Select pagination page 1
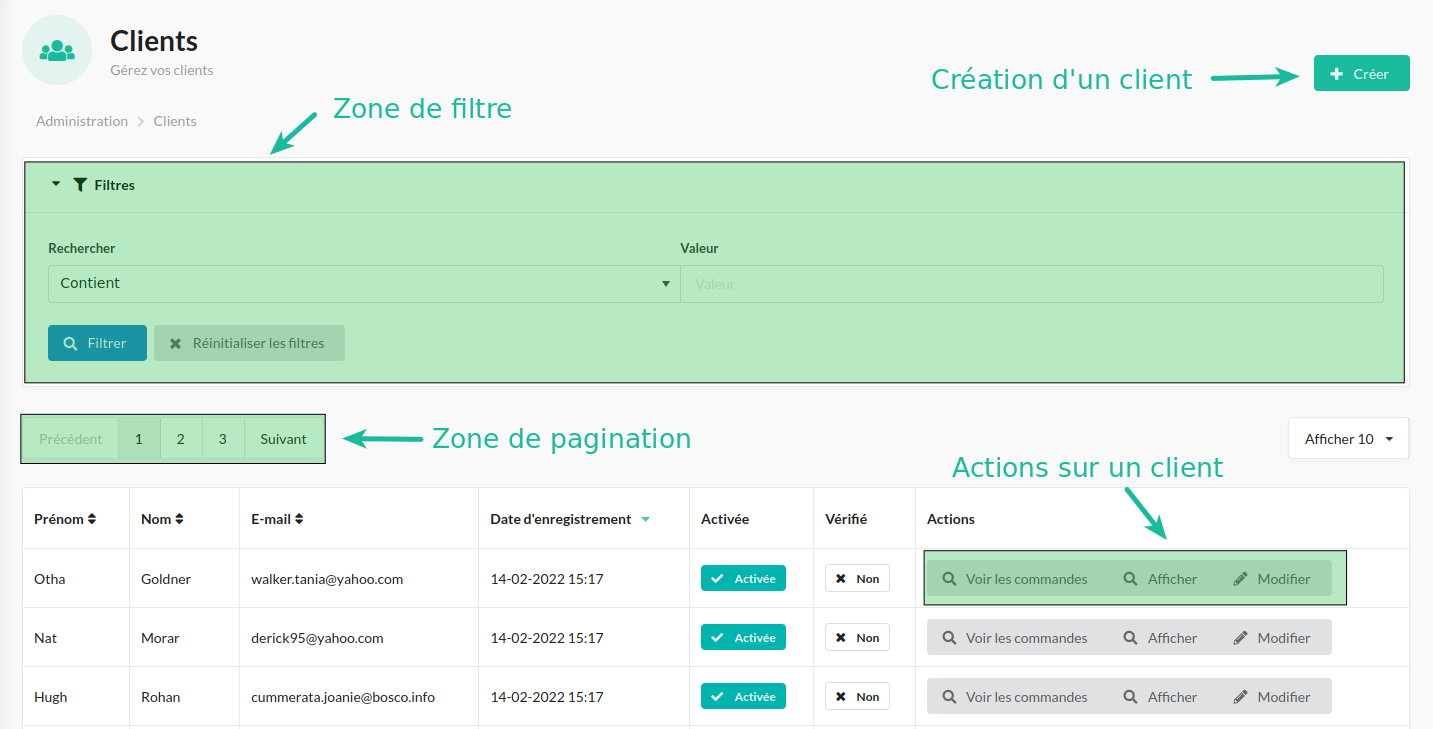The width and height of the screenshot is (1433, 729). [139, 439]
